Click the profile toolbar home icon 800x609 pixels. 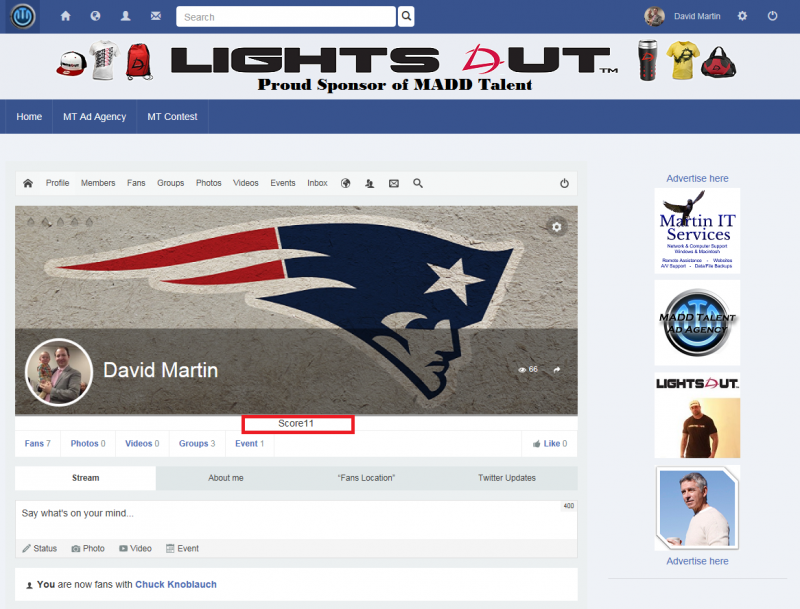[28, 183]
